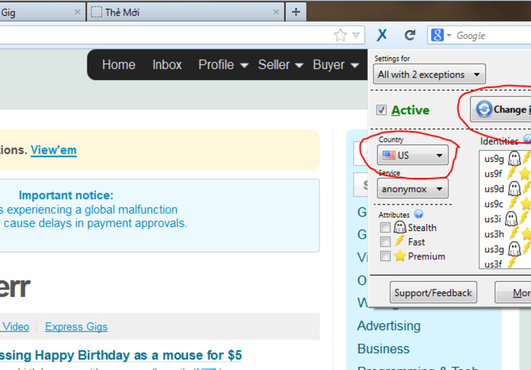Enable the Stealth attribute checkbox
The width and height of the screenshot is (531, 370).
[385, 227]
